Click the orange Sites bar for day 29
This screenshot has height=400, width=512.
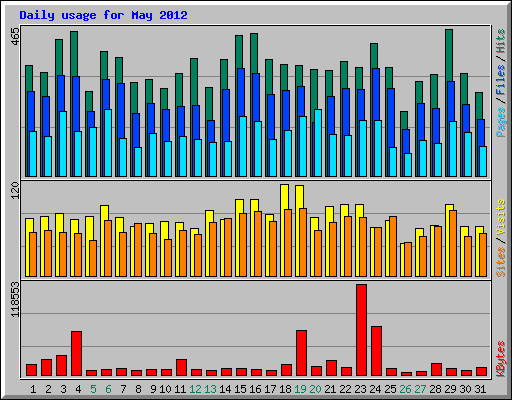453,243
